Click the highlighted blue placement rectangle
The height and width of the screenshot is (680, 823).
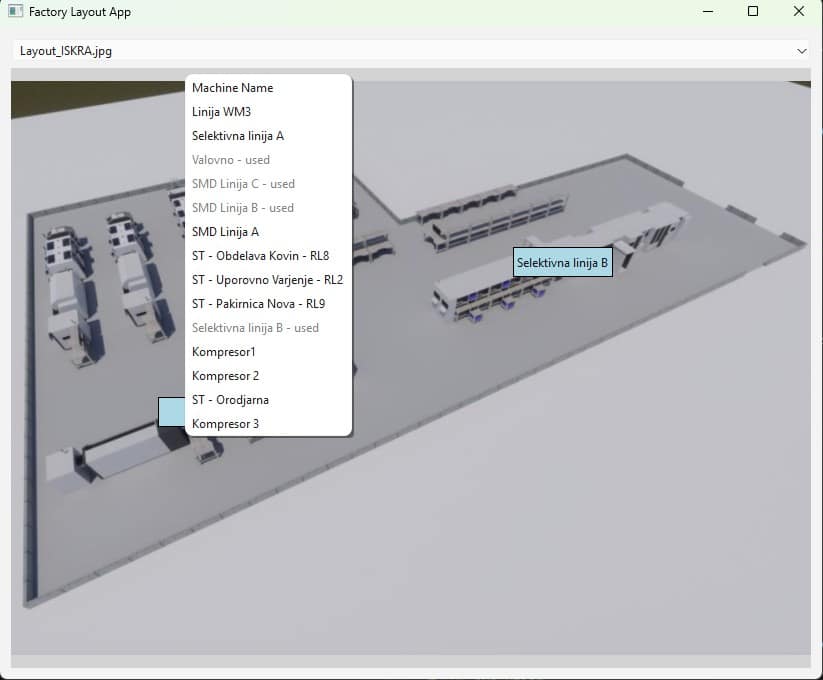click(x=172, y=411)
